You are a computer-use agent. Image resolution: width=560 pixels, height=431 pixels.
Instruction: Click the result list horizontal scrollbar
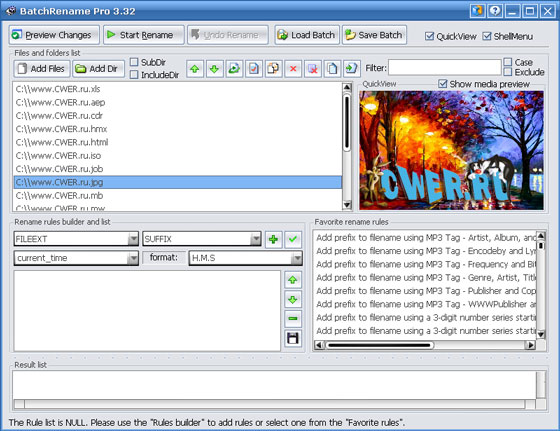click(274, 404)
